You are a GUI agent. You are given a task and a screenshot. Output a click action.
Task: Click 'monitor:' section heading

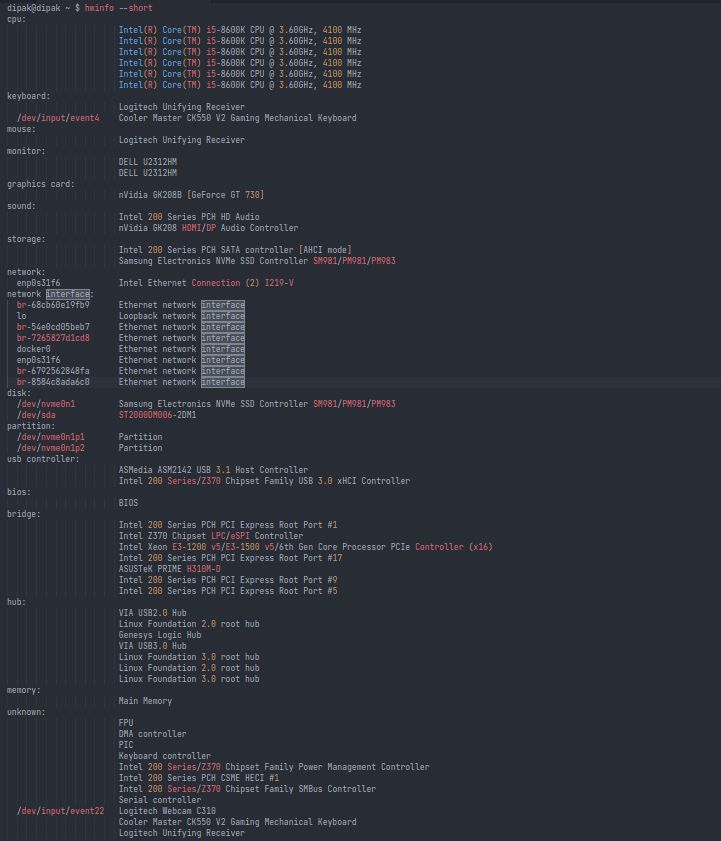(26, 151)
